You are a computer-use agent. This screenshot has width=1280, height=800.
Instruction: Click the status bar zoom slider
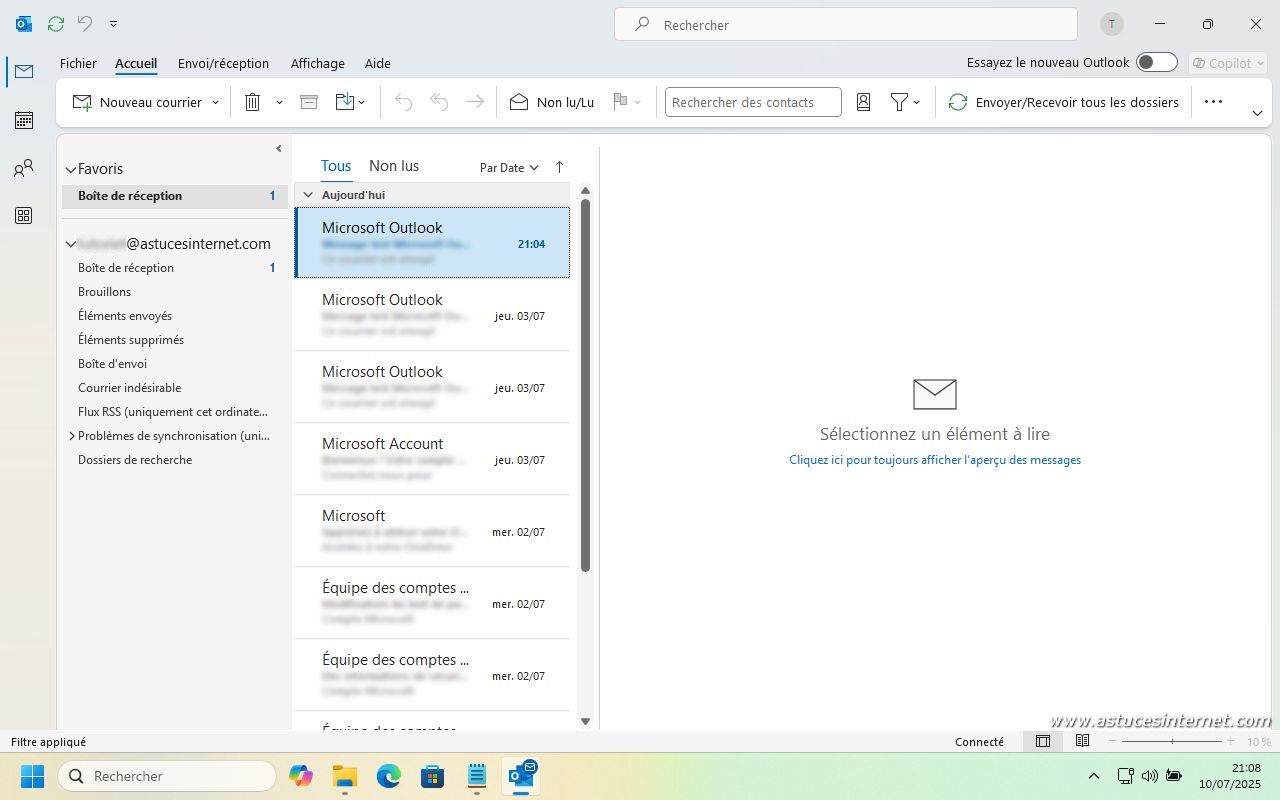1172,742
